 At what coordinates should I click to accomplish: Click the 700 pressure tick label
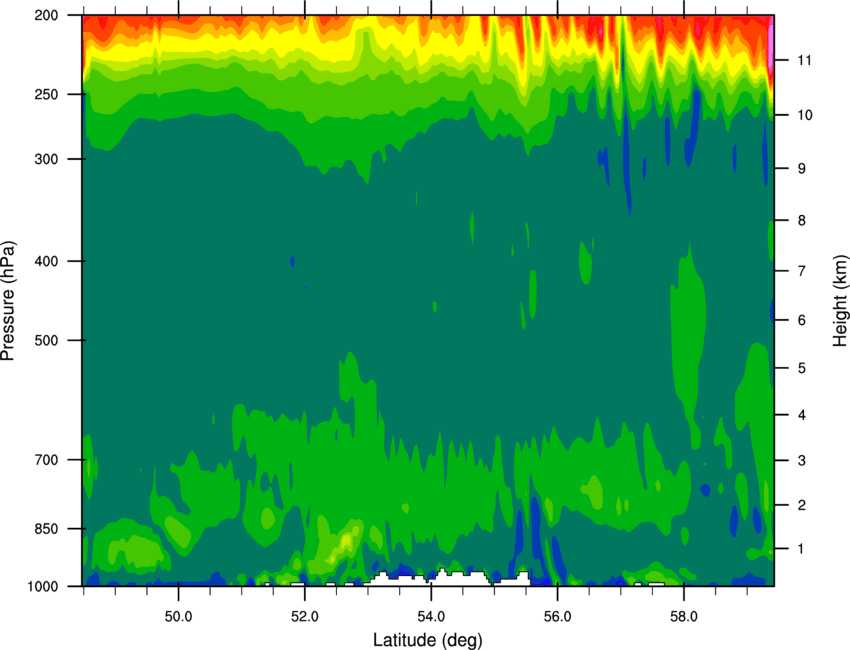(46, 460)
